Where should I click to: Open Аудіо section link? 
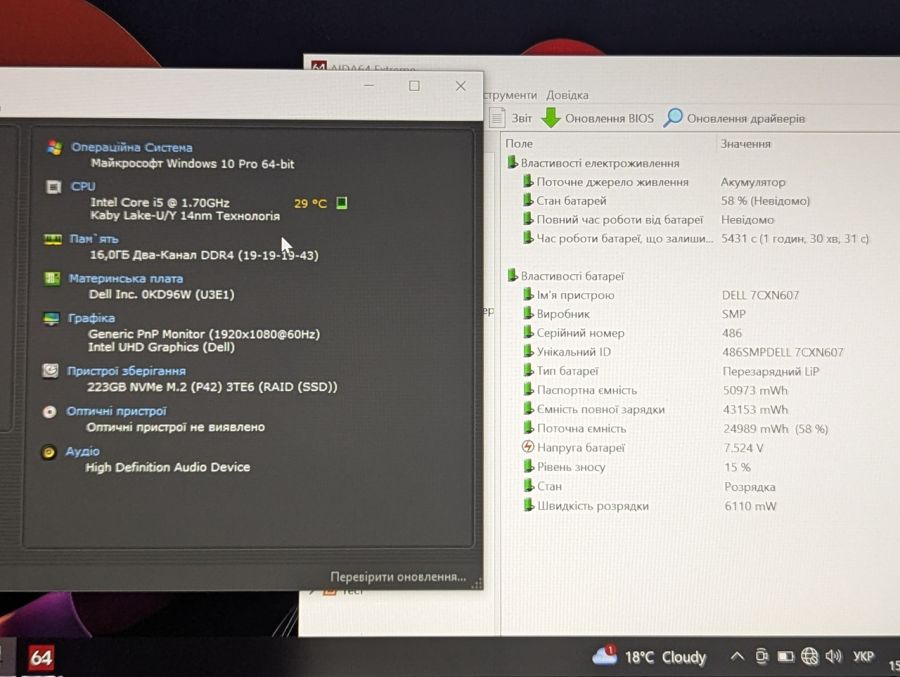click(82, 451)
